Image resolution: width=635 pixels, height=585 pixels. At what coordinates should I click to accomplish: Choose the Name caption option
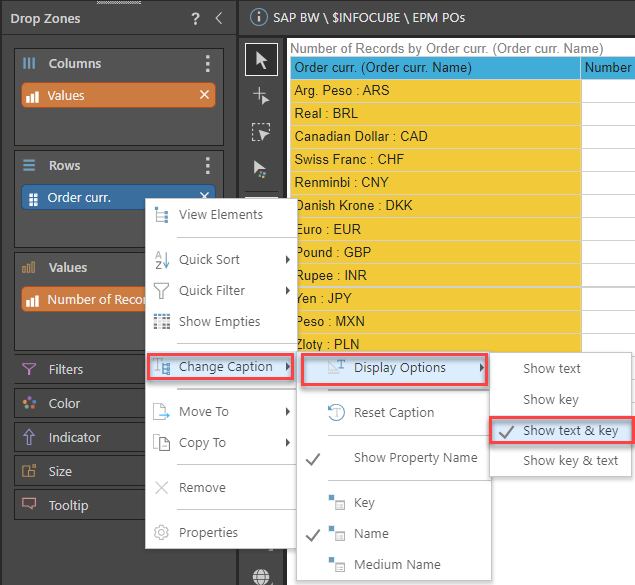pyautogui.click(x=371, y=534)
